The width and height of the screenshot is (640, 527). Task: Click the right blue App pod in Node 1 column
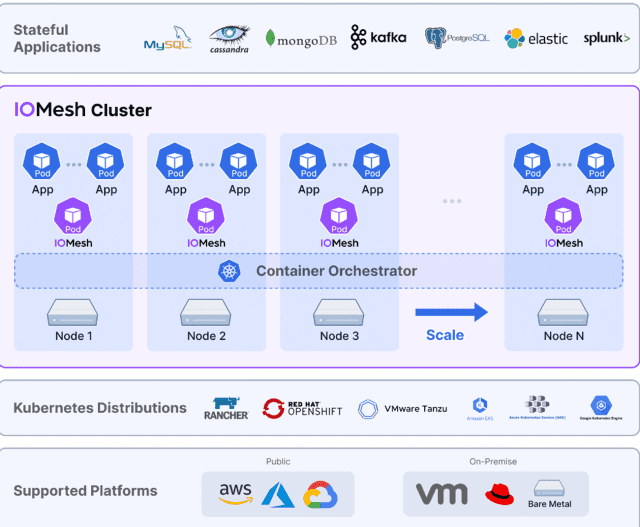tap(106, 161)
